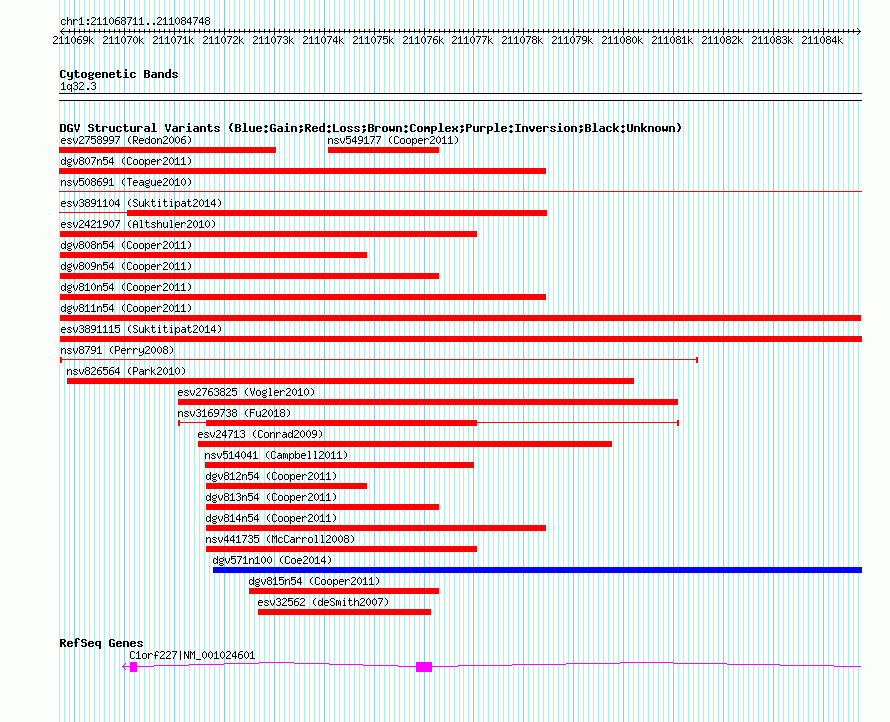Select the dgv811n54 (Cooper2011) label
Image resolution: width=890 pixels, height=722 pixels.
pyautogui.click(x=126, y=308)
